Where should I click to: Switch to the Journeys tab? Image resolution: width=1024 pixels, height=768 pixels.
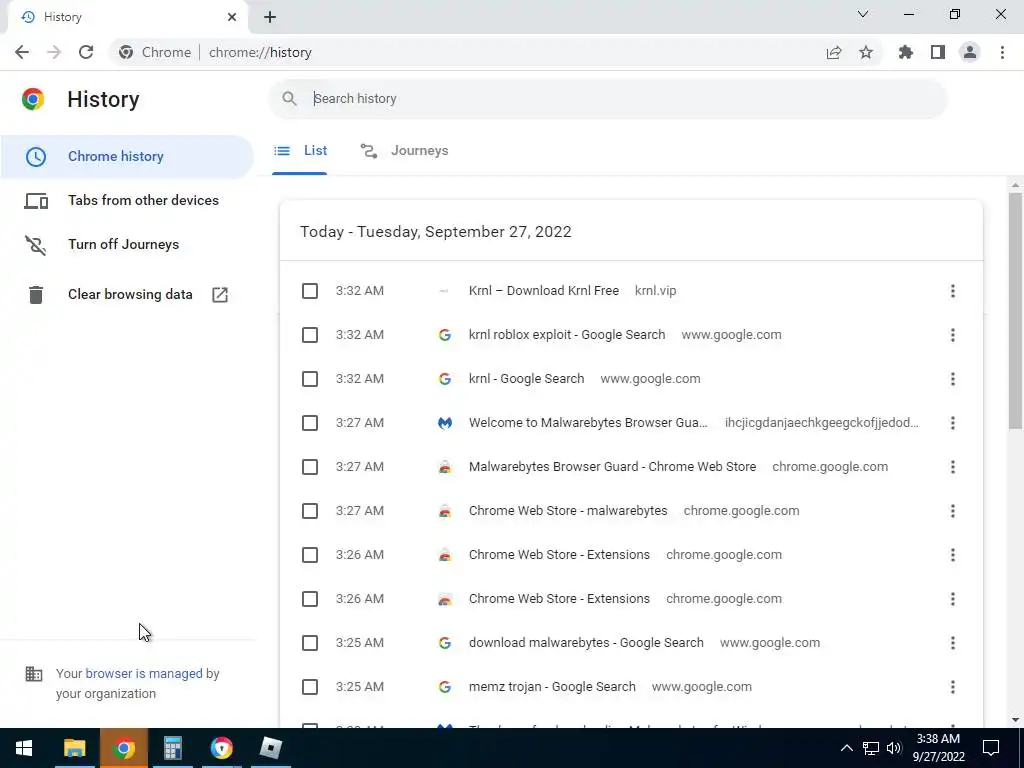click(x=404, y=151)
